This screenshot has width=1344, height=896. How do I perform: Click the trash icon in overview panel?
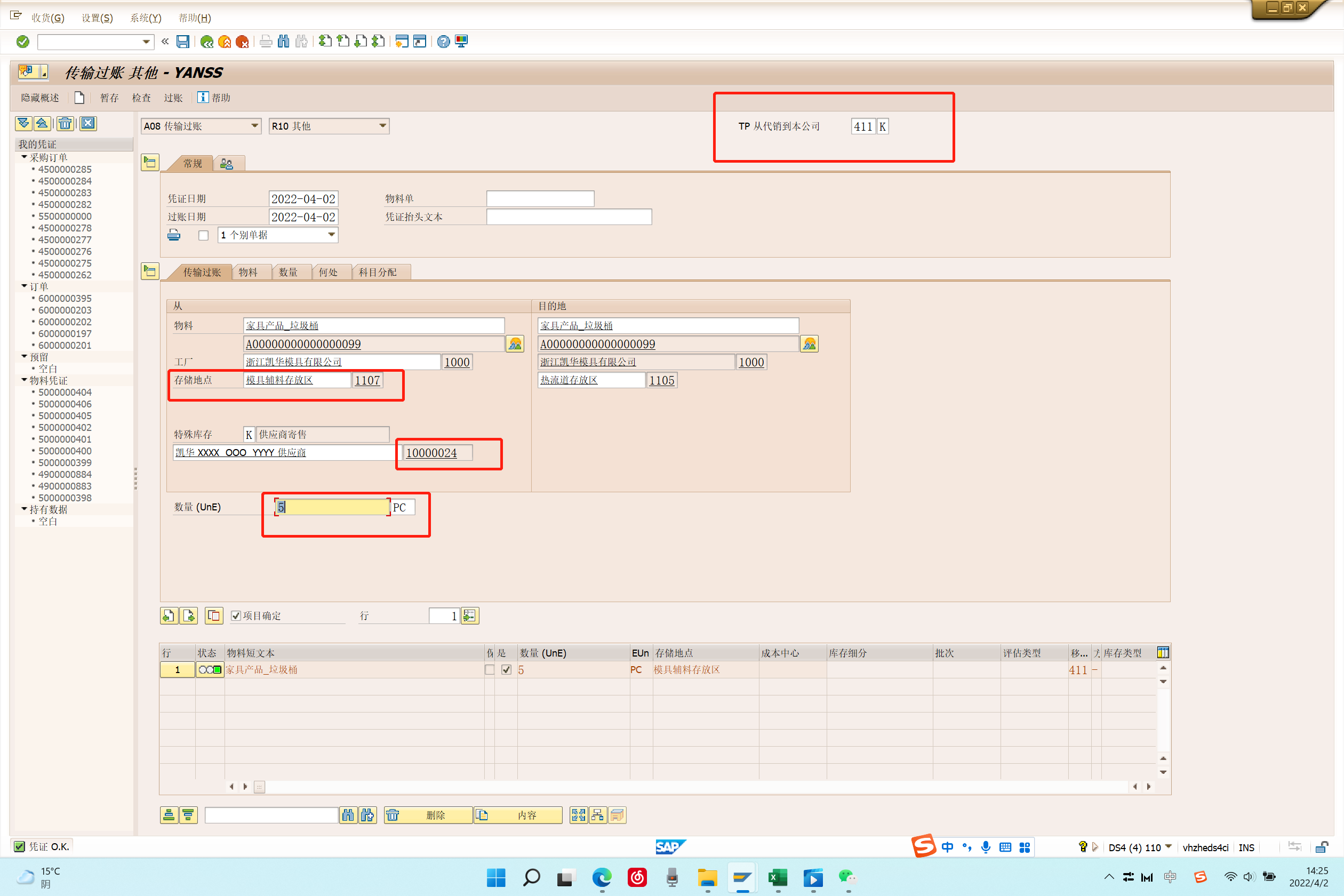coord(65,123)
